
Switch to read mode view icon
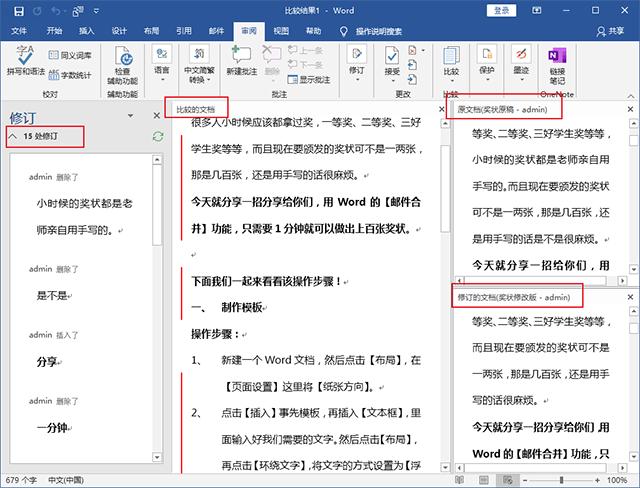click(x=460, y=480)
